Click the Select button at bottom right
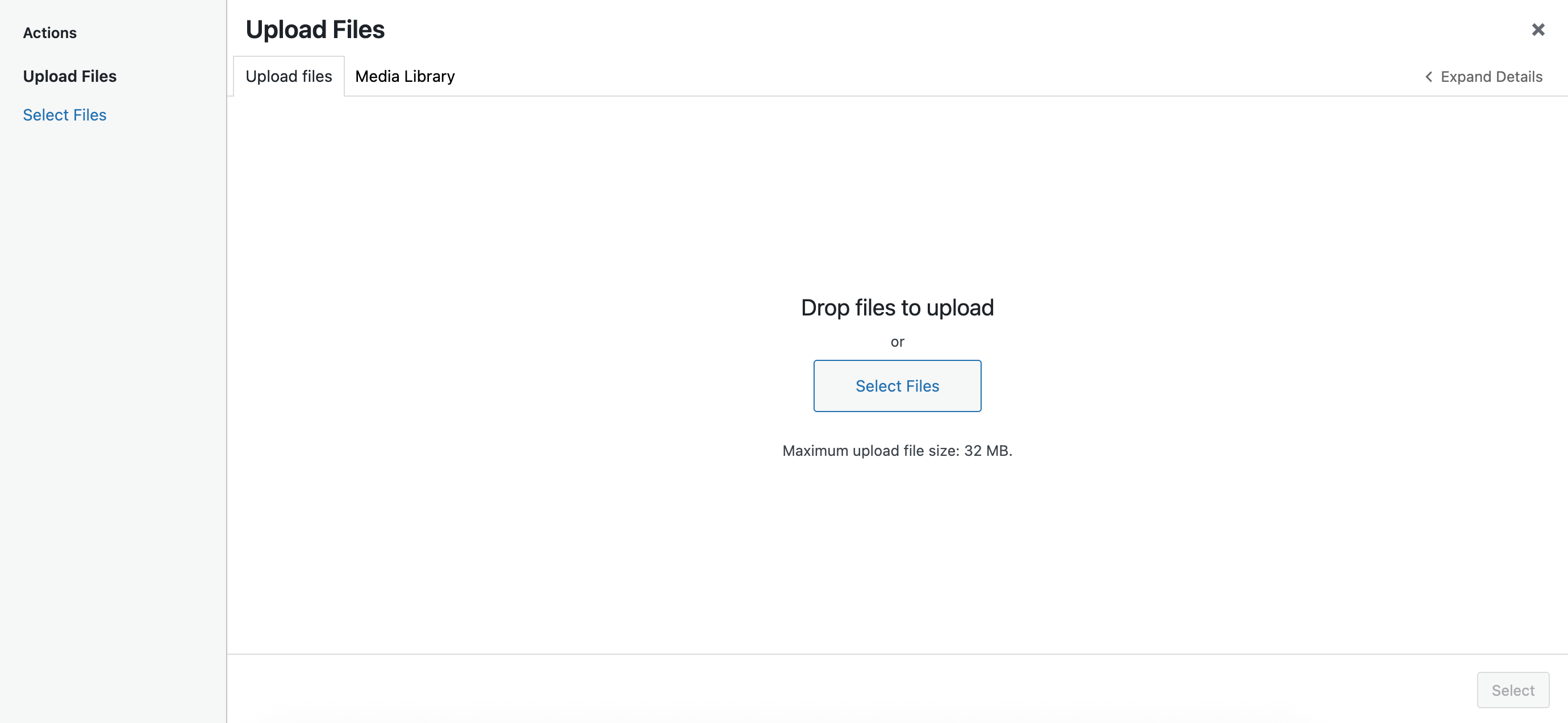The height and width of the screenshot is (723, 1568). coord(1512,690)
